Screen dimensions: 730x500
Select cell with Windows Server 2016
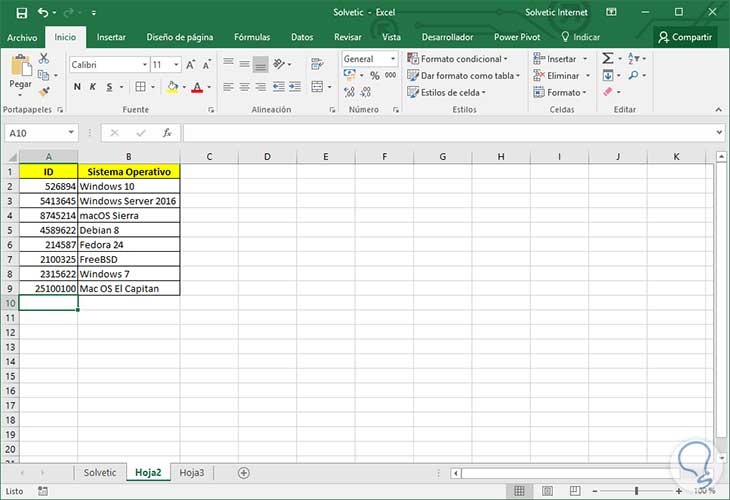[128, 201]
